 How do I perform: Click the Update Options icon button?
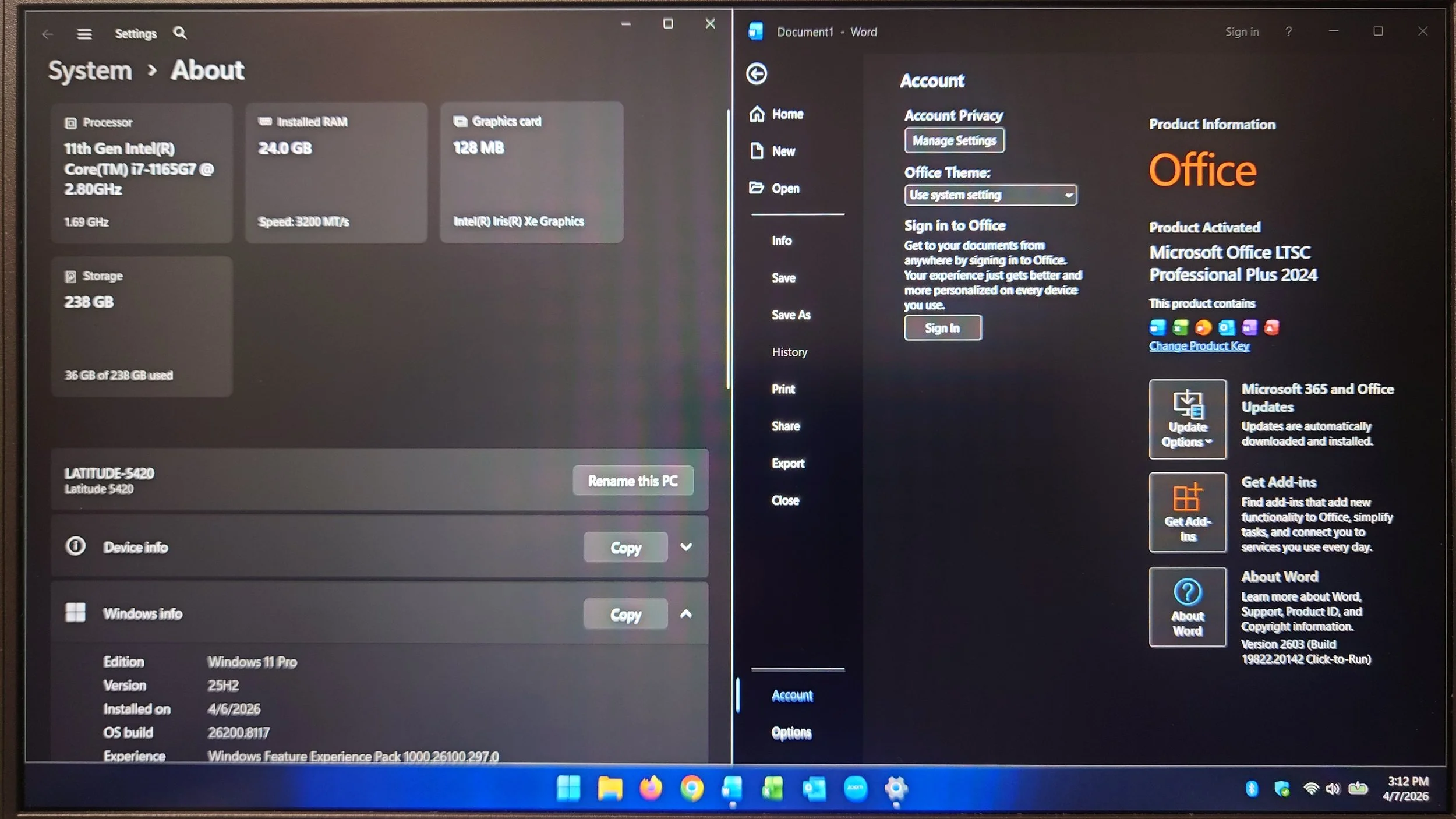(1187, 419)
